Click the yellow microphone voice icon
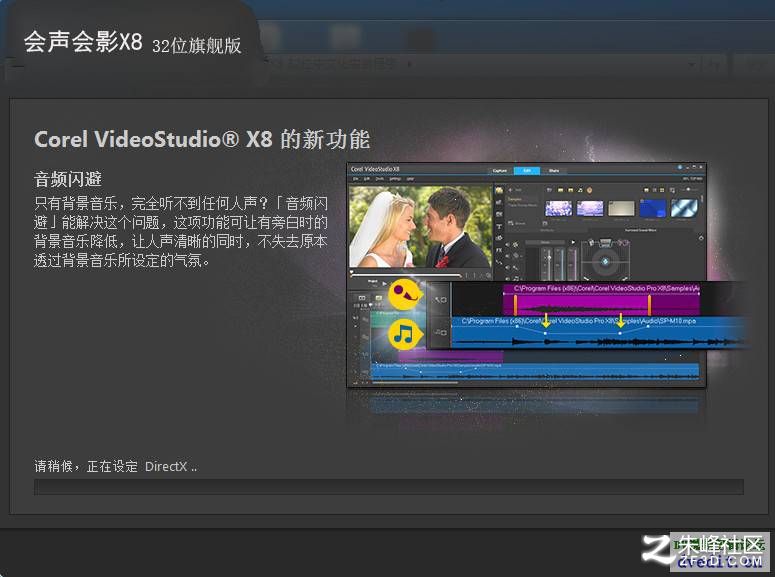Image resolution: width=775 pixels, height=577 pixels. coord(405,295)
